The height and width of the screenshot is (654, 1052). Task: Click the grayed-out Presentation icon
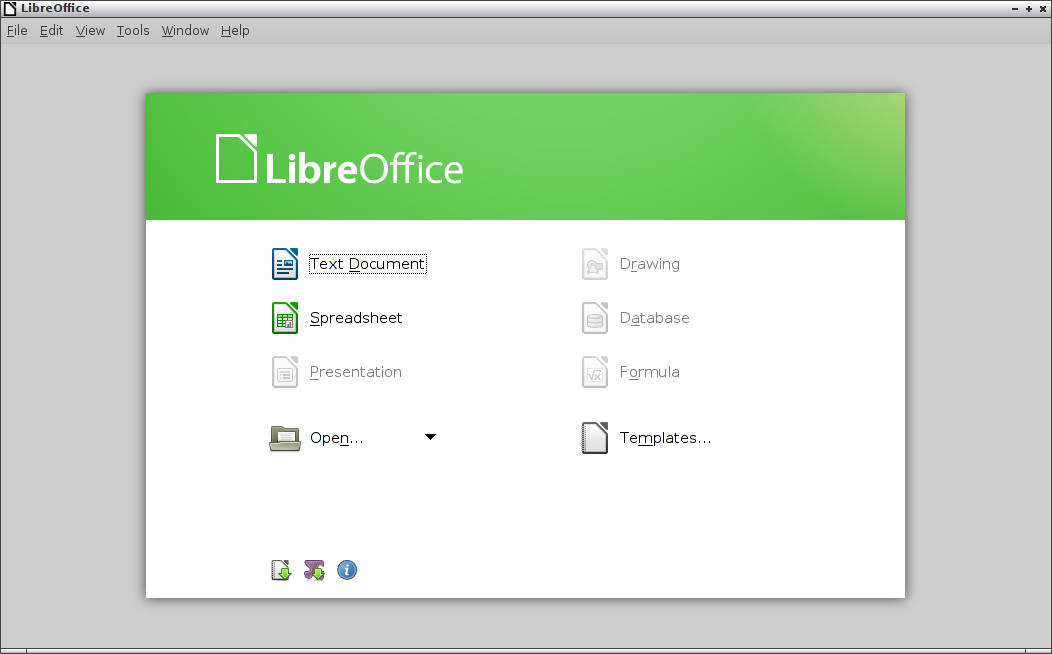[x=284, y=372]
